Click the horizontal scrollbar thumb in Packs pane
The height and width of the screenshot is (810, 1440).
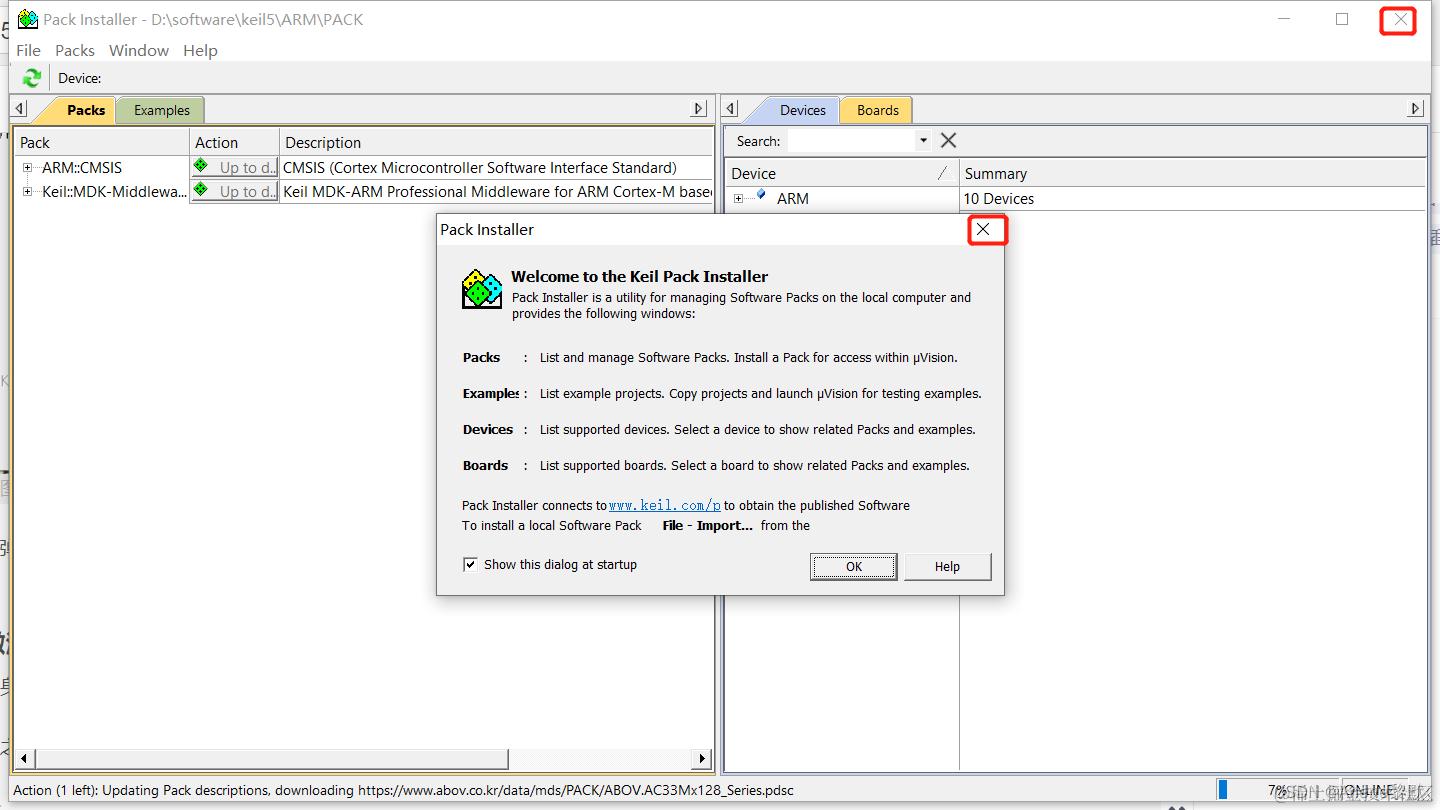coord(271,759)
